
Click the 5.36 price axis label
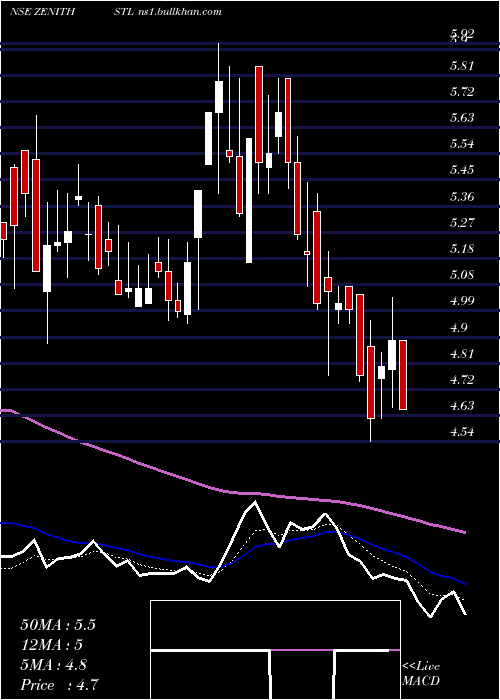tap(462, 196)
